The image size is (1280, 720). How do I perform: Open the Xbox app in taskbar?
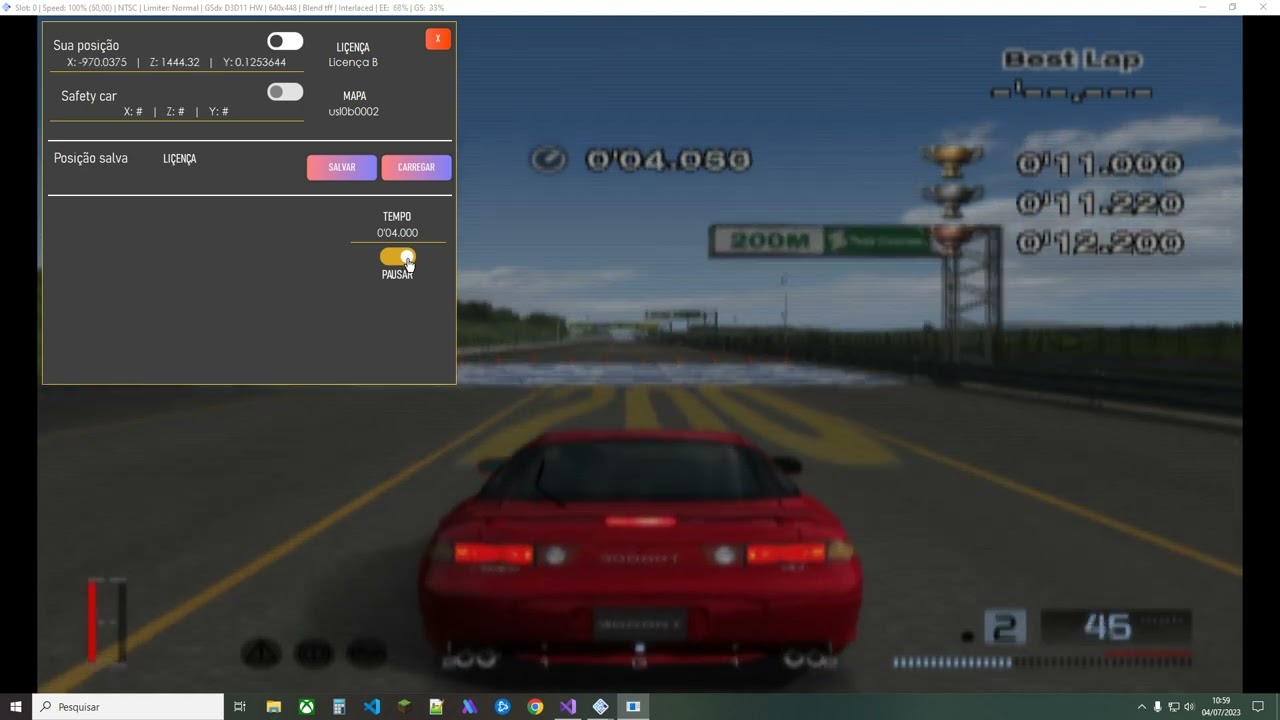tap(306, 707)
